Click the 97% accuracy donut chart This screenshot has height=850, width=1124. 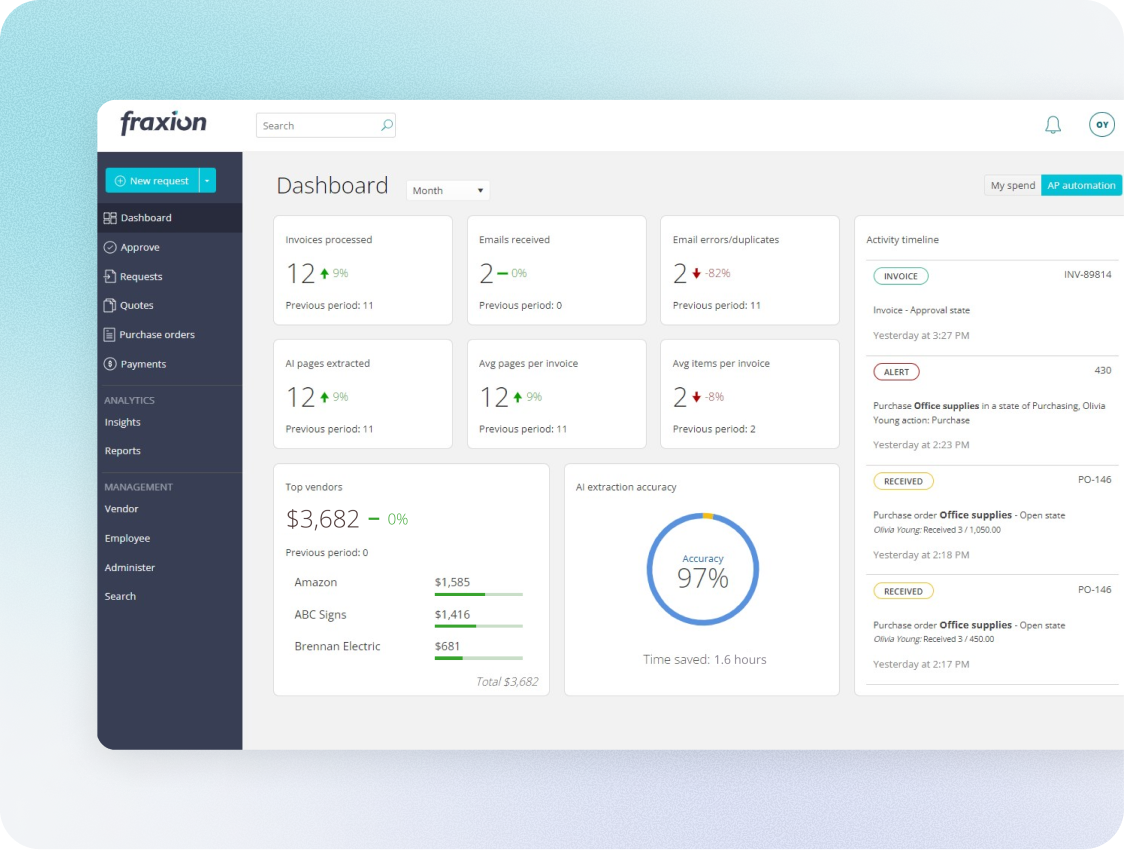702,569
